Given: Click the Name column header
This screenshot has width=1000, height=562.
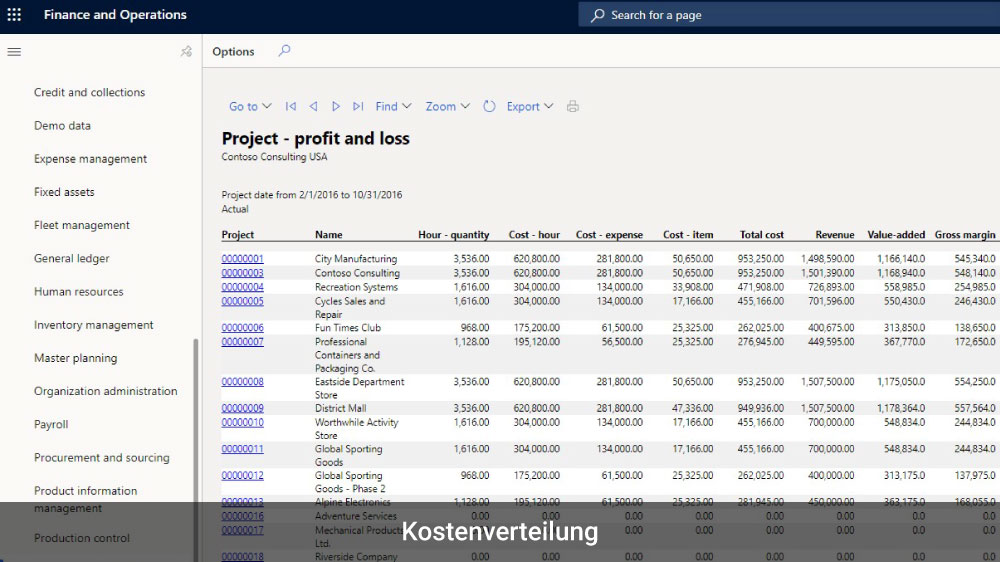Looking at the screenshot, I should tap(328, 235).
